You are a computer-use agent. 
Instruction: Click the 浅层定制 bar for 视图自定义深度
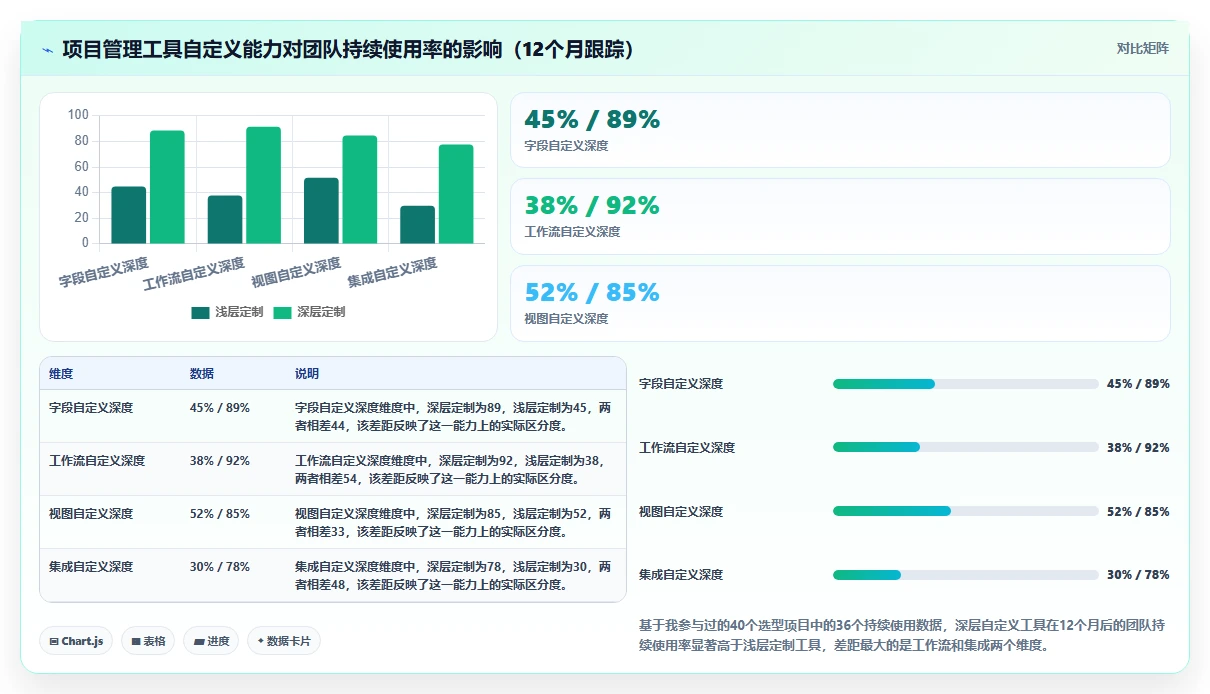pos(321,210)
